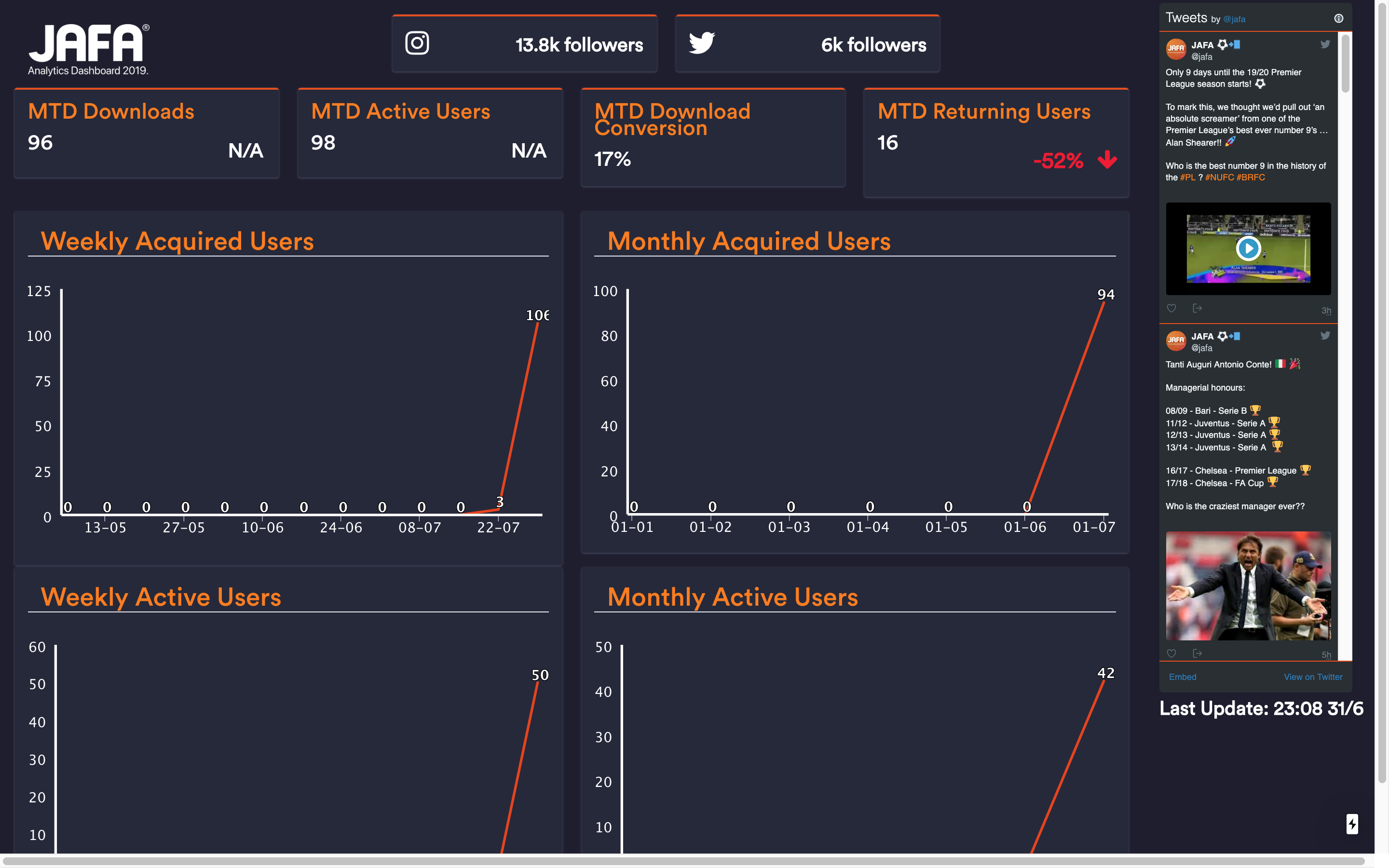Viewport: 1389px width, 868px height.
Task: Open the @jafa handle in Tweets header
Action: point(1234,19)
